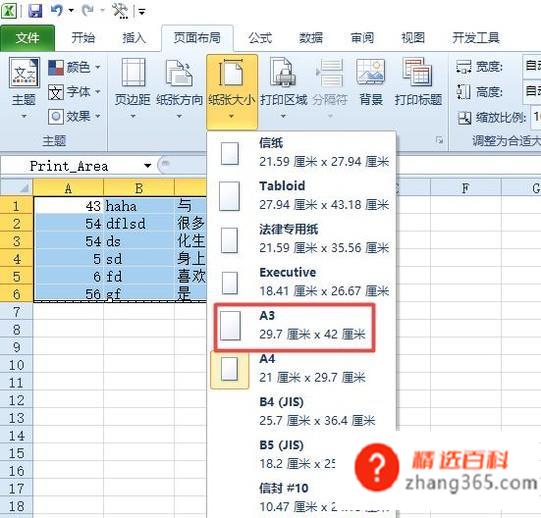Switch to the 公式 tab
Screen dimensions: 541x518
point(260,37)
